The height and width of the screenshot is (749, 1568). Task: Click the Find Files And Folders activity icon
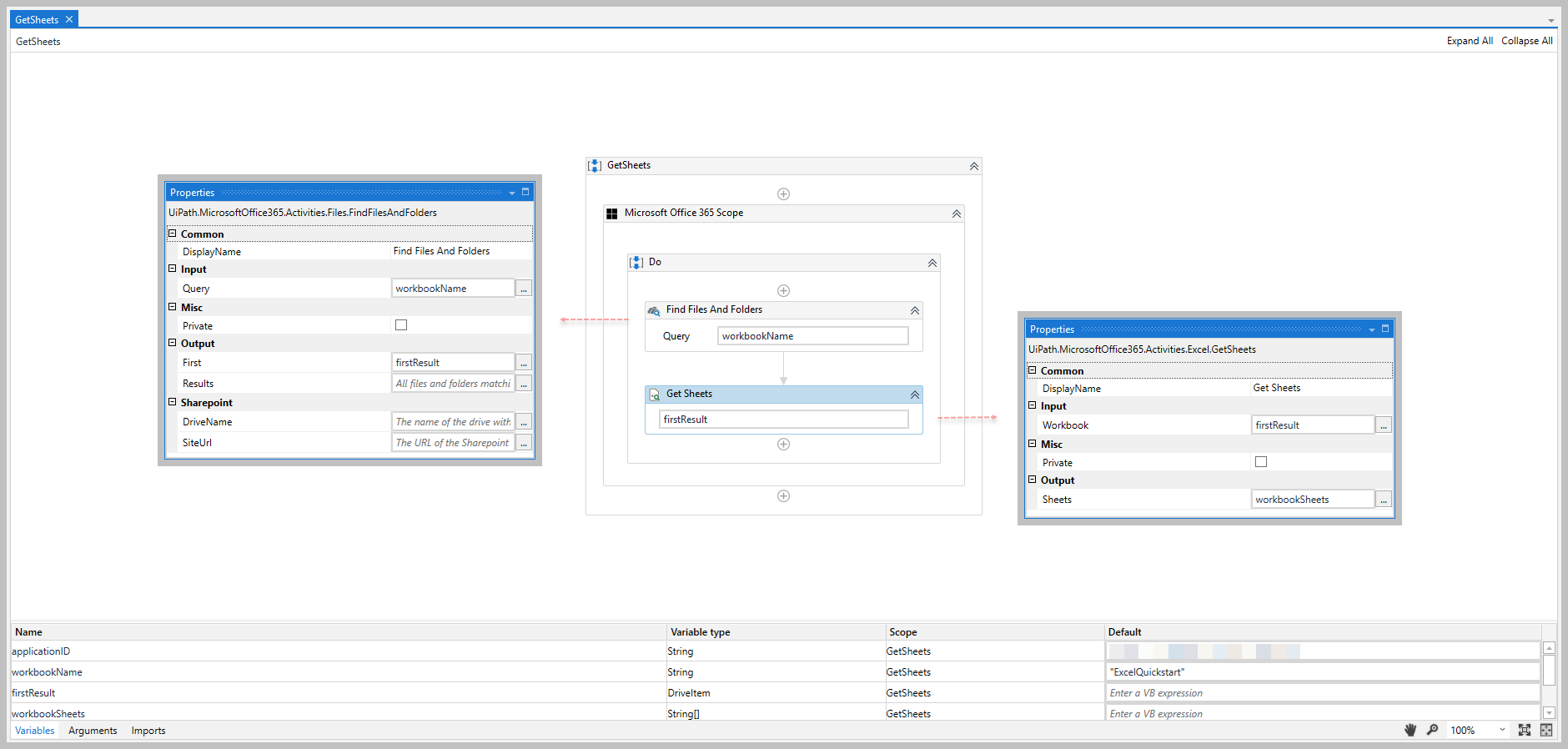pyautogui.click(x=654, y=310)
